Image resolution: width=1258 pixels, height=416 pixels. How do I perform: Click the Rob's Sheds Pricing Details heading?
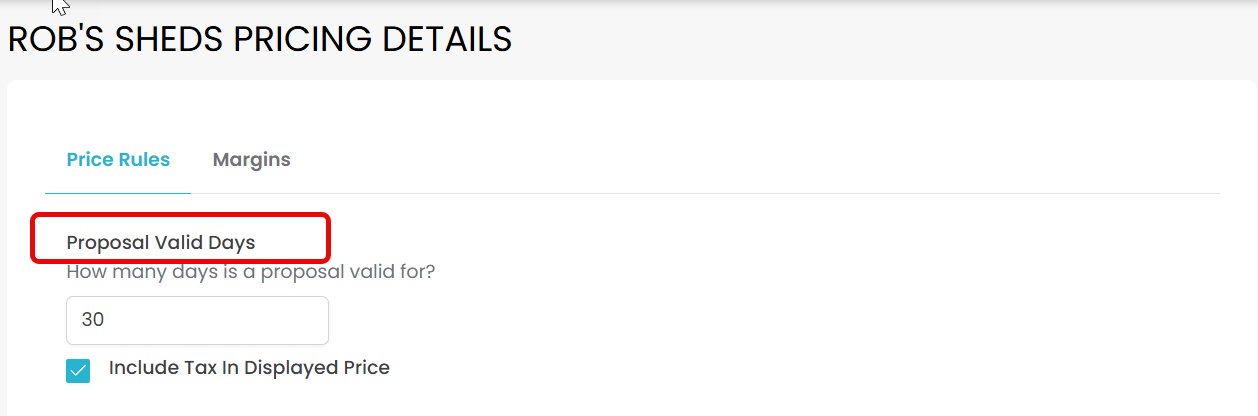260,40
